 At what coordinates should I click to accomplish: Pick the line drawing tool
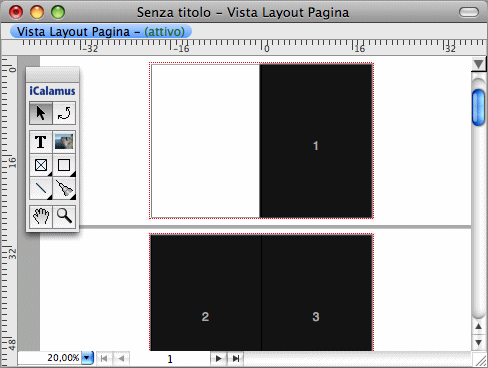coord(41,188)
